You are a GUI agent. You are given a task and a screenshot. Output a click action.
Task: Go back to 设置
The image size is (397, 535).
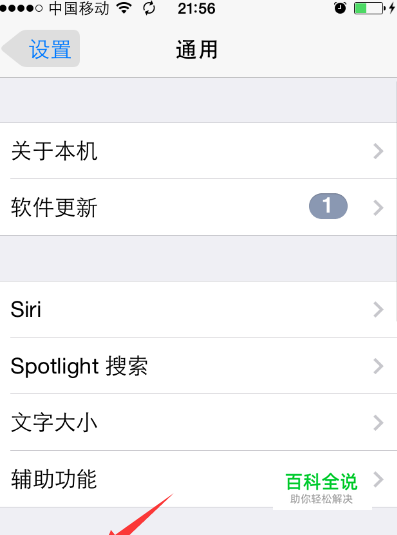[x=41, y=48]
